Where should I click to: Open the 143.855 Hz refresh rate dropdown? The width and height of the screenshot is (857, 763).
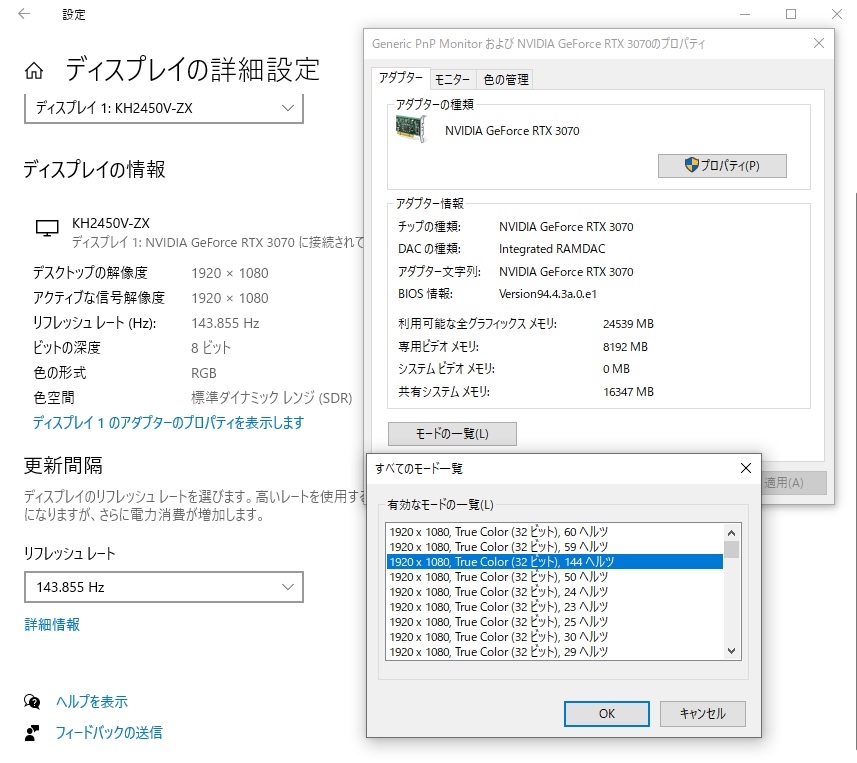164,587
